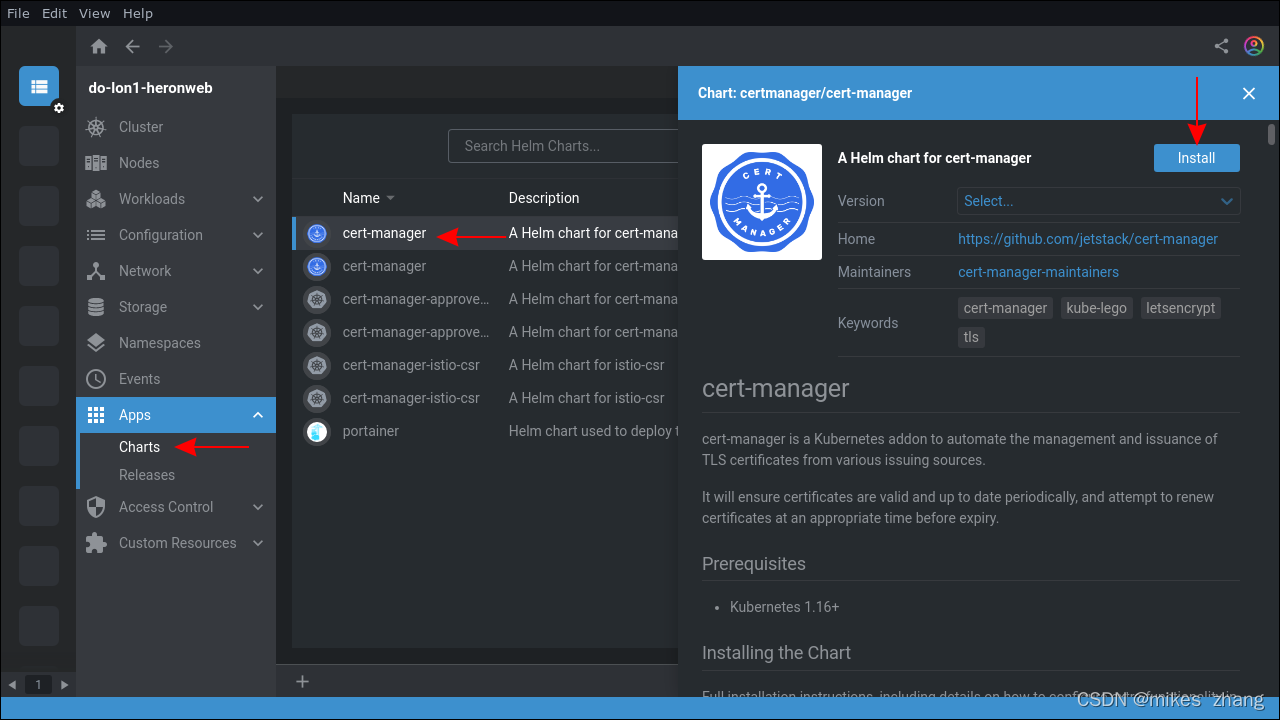Go to previous page arrow at bottom-left
The width and height of the screenshot is (1280, 720).
pyautogui.click(x=12, y=685)
